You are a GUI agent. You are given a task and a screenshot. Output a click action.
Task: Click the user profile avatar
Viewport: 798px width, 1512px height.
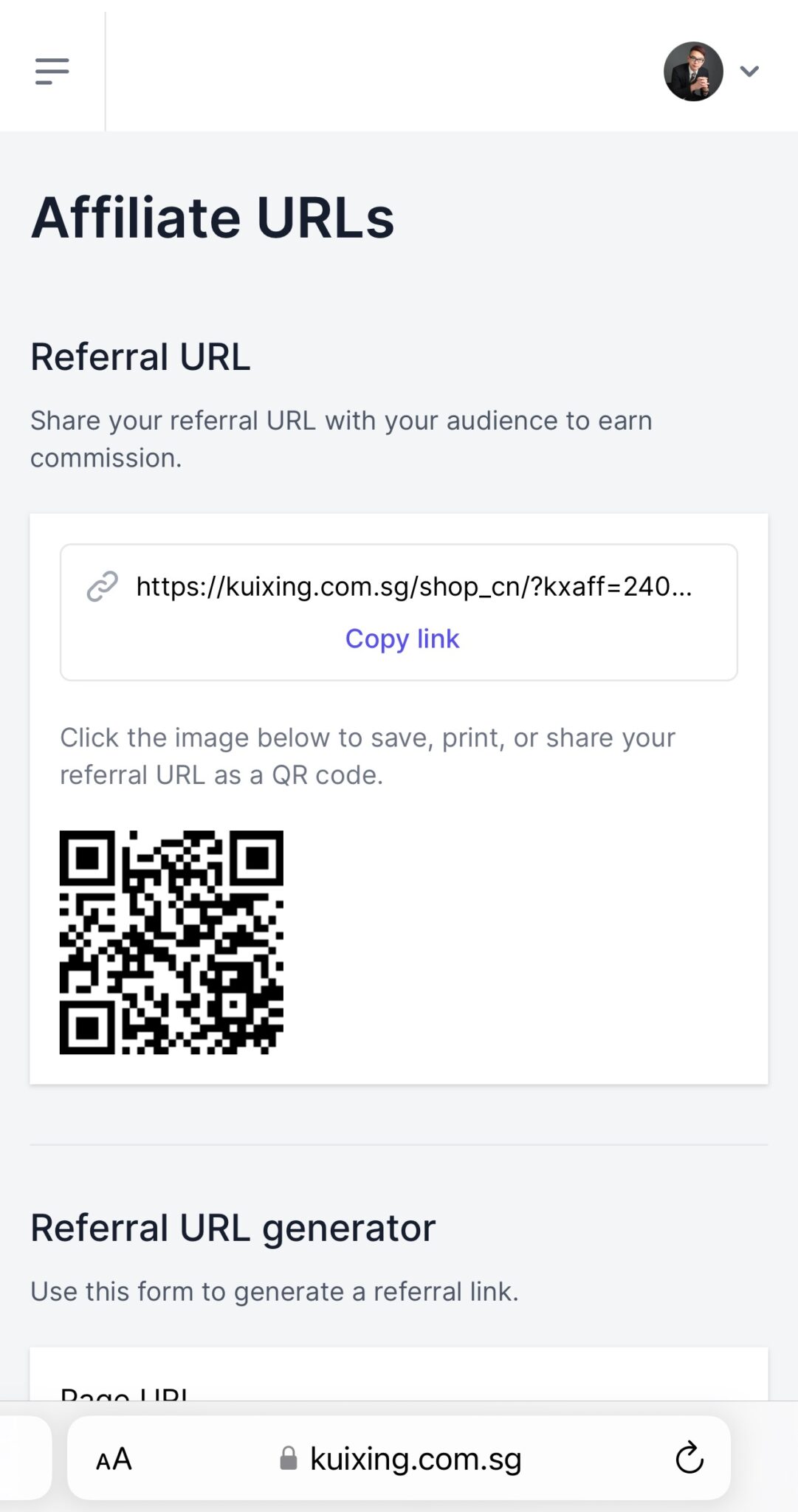click(x=692, y=71)
